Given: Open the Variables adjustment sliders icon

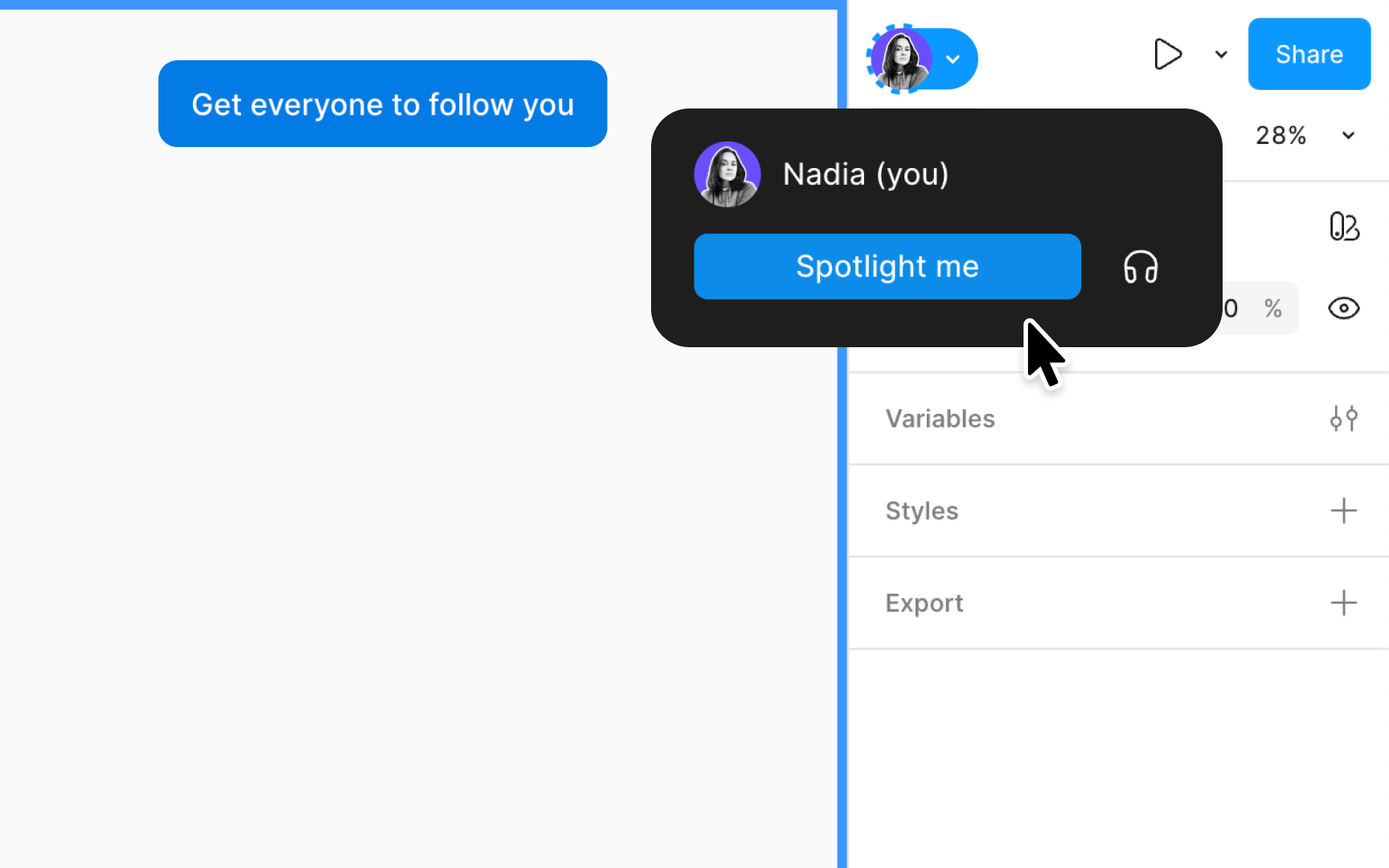Looking at the screenshot, I should 1344,418.
